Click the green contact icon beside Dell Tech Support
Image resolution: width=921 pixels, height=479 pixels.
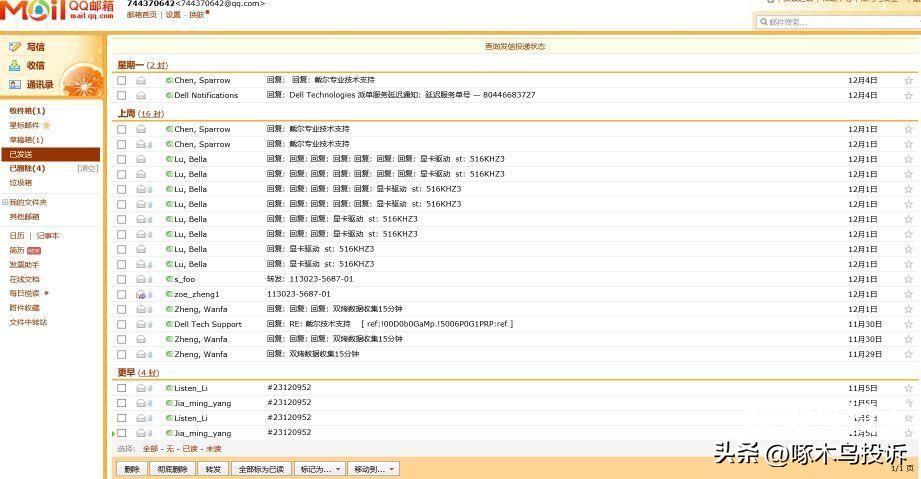(x=169, y=324)
